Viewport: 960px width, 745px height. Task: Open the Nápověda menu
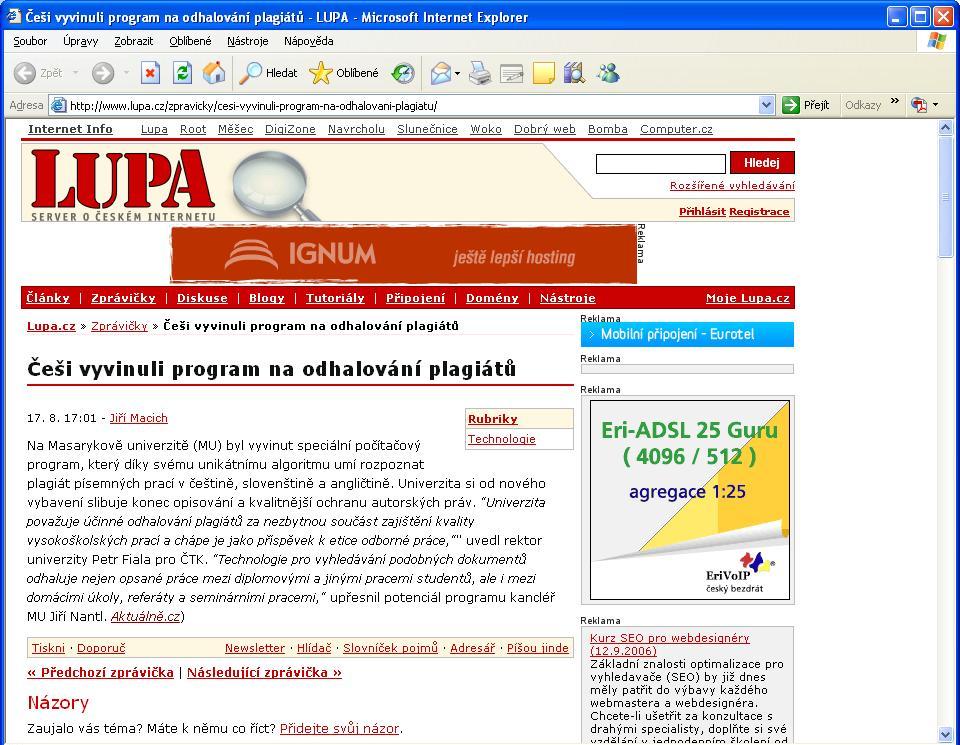pos(309,41)
